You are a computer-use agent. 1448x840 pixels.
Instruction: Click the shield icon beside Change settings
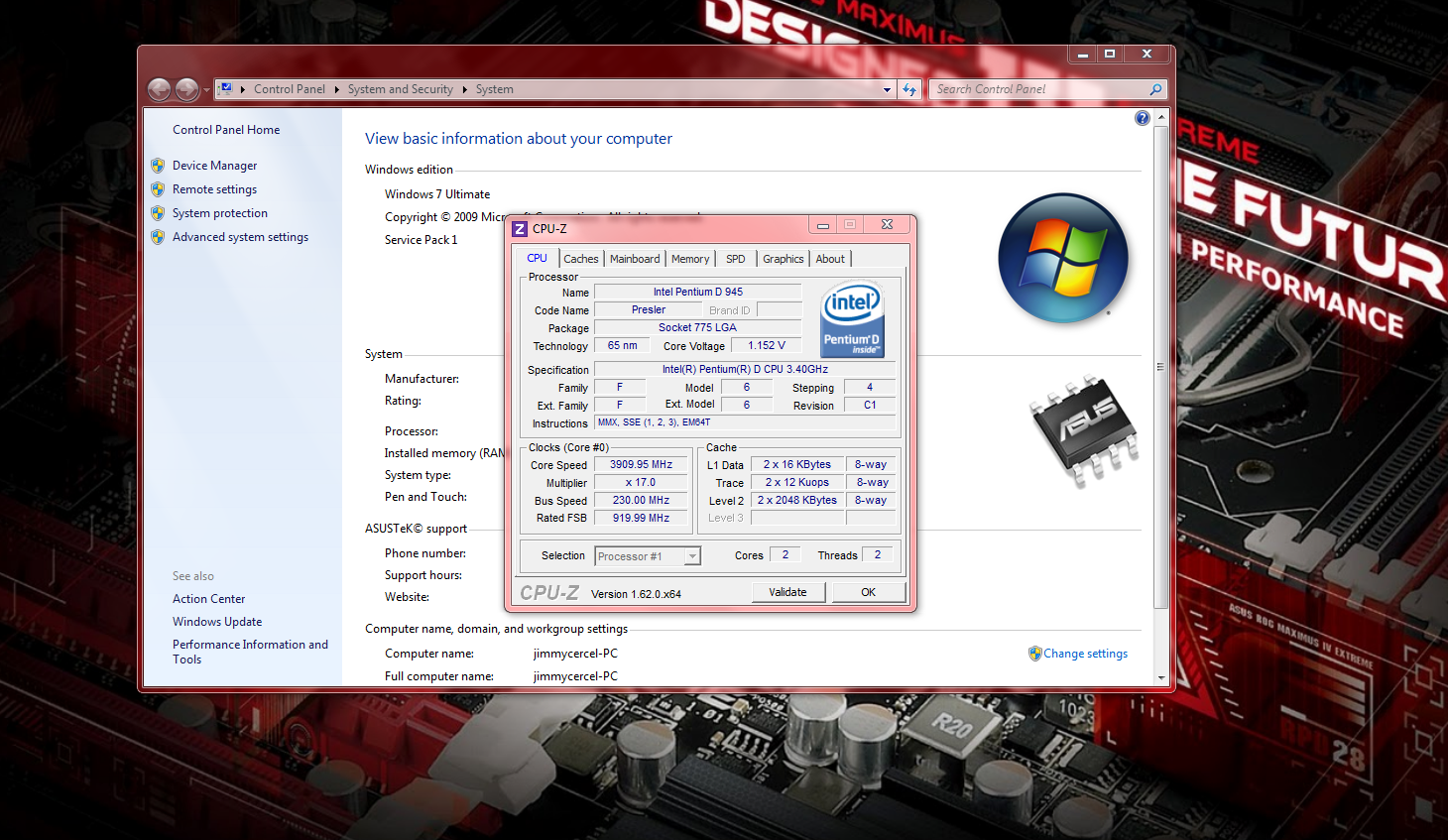point(1035,653)
